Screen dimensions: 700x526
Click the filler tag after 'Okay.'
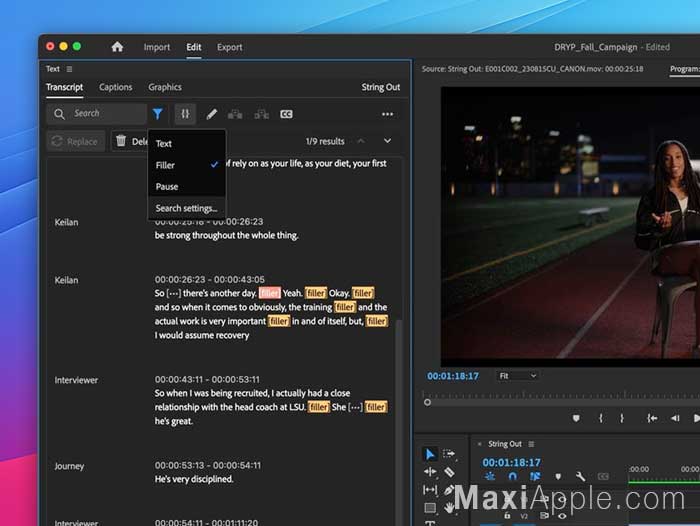pos(363,293)
